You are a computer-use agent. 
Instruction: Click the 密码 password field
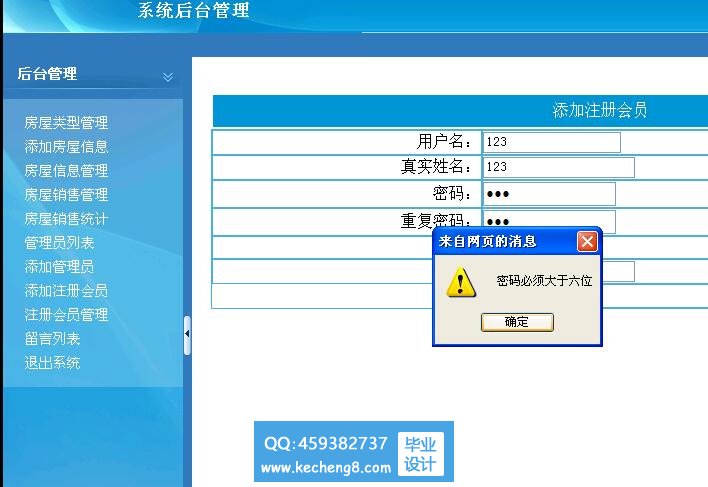point(549,194)
